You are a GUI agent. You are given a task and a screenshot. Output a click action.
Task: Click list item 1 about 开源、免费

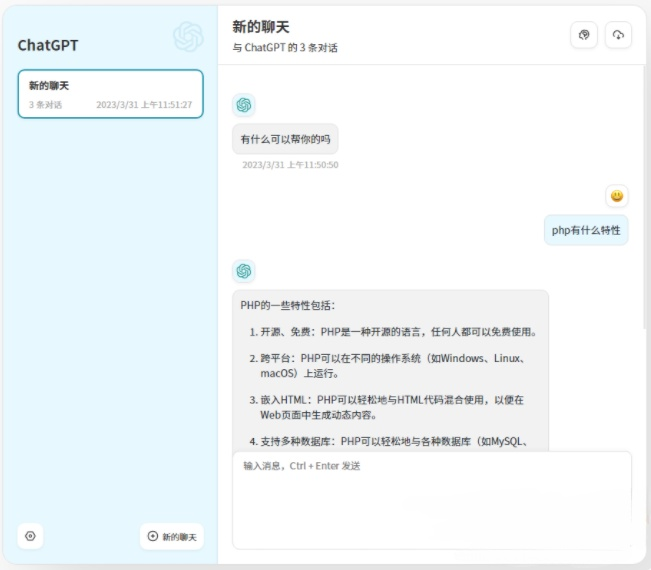[393, 332]
